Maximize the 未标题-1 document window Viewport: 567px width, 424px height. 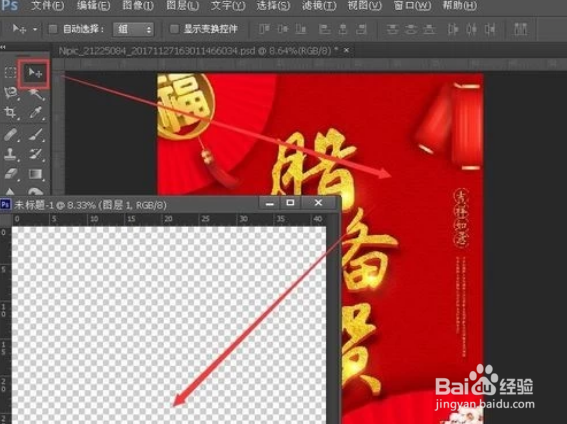[x=290, y=203]
